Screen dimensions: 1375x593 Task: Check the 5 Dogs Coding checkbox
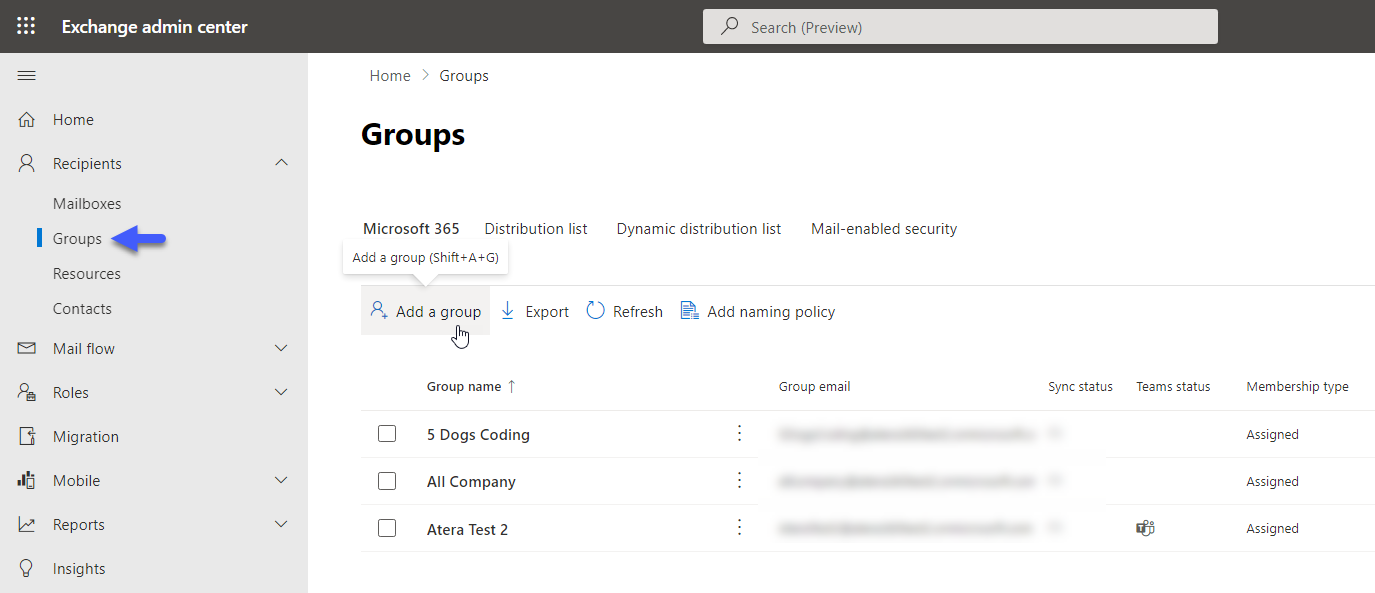[x=387, y=434]
